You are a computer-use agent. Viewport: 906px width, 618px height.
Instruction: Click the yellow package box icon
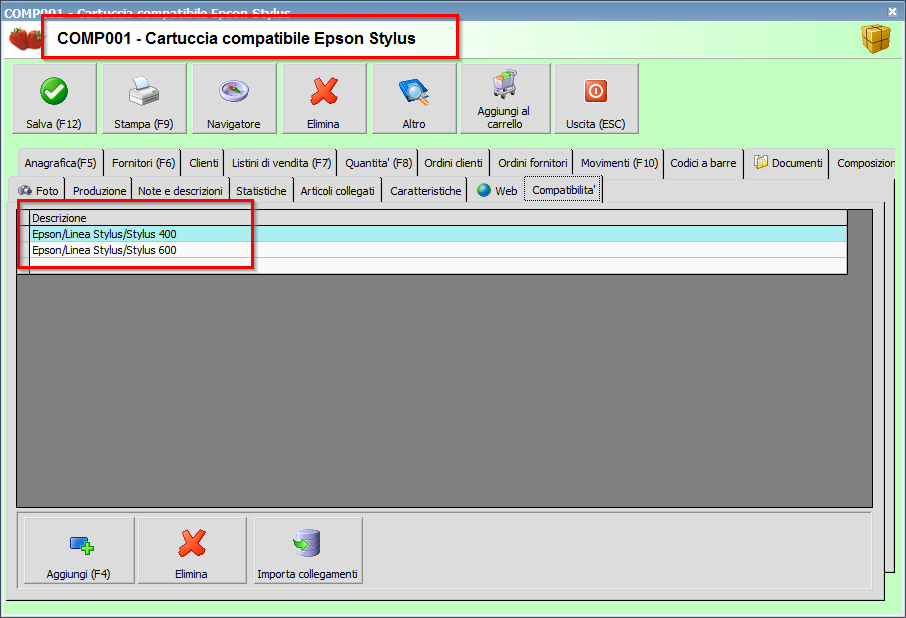coord(876,39)
